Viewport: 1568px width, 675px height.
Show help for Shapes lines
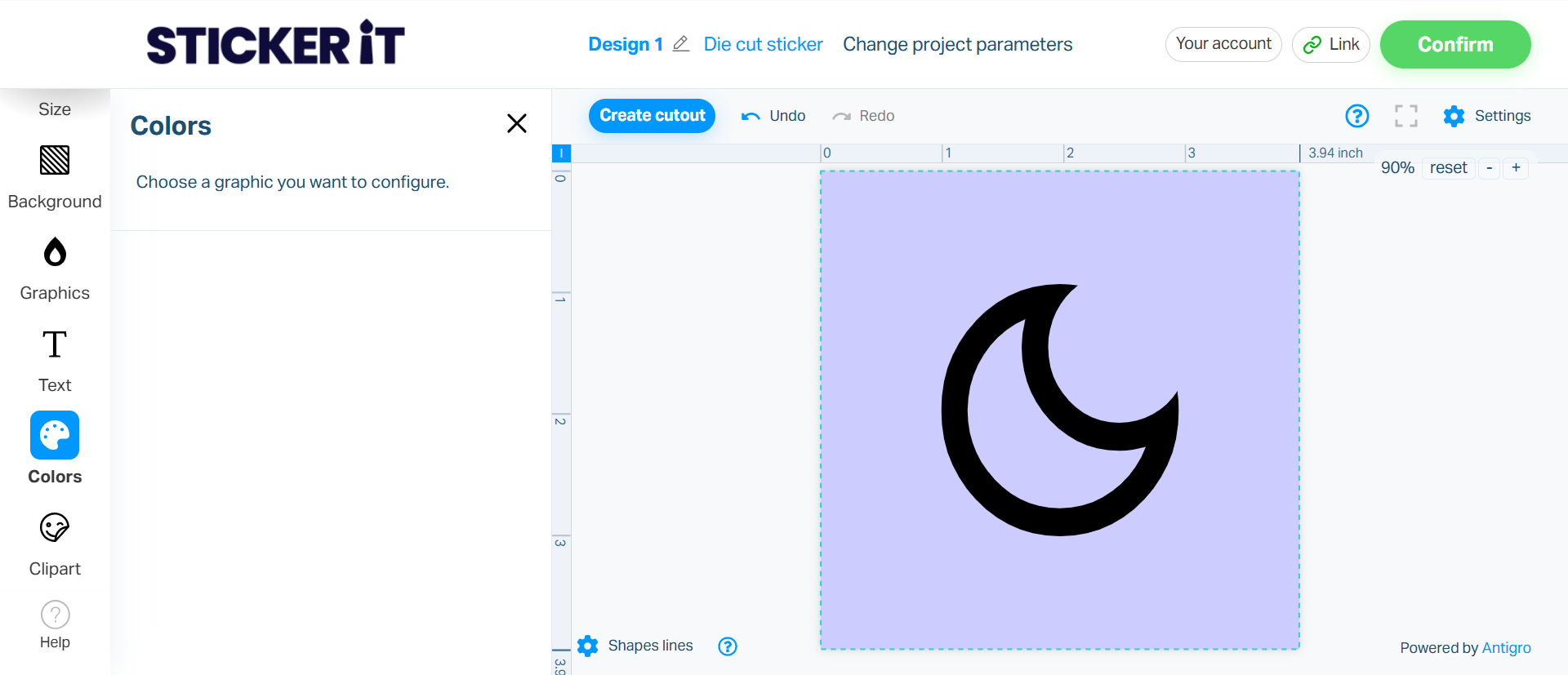[728, 646]
